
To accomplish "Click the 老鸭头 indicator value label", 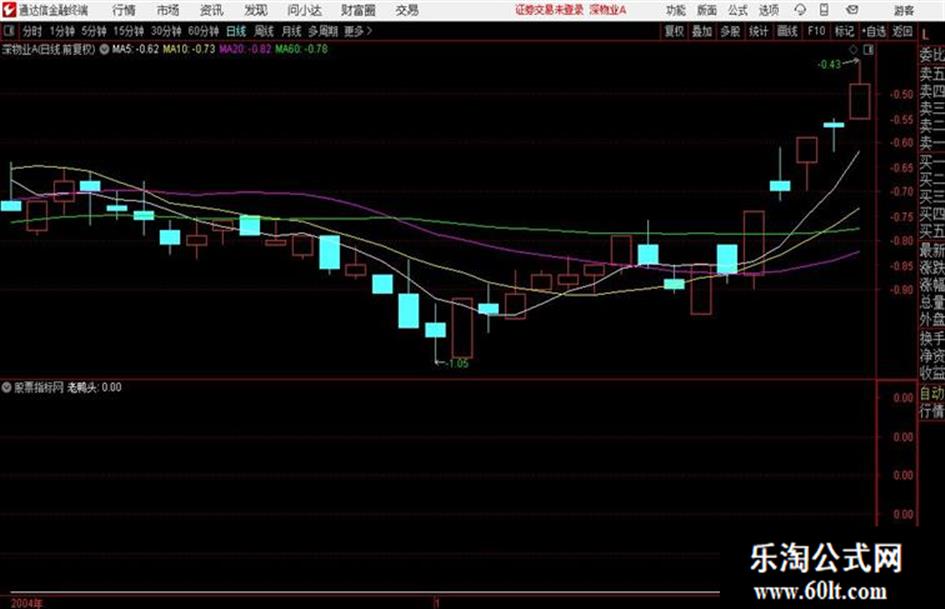I will pyautogui.click(x=94, y=387).
